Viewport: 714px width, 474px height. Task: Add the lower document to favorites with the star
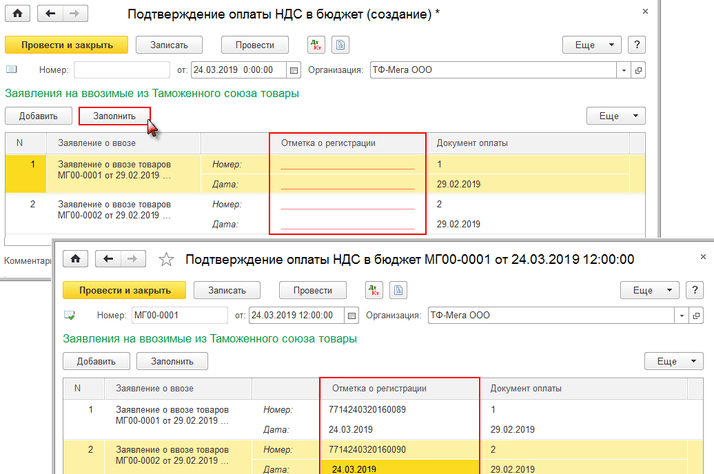click(167, 258)
